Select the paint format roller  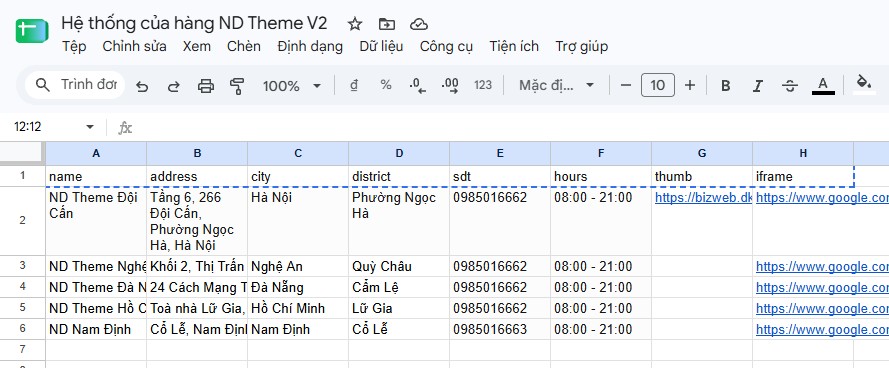point(237,86)
